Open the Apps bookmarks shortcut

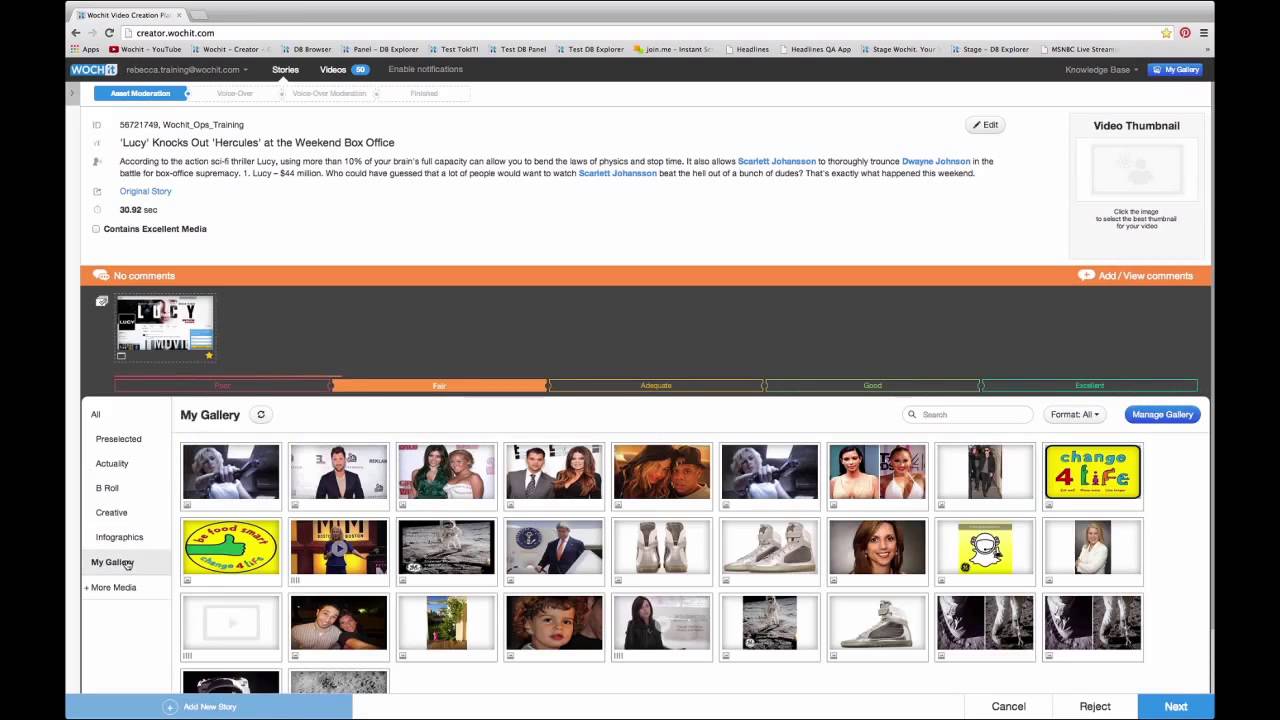[x=85, y=49]
